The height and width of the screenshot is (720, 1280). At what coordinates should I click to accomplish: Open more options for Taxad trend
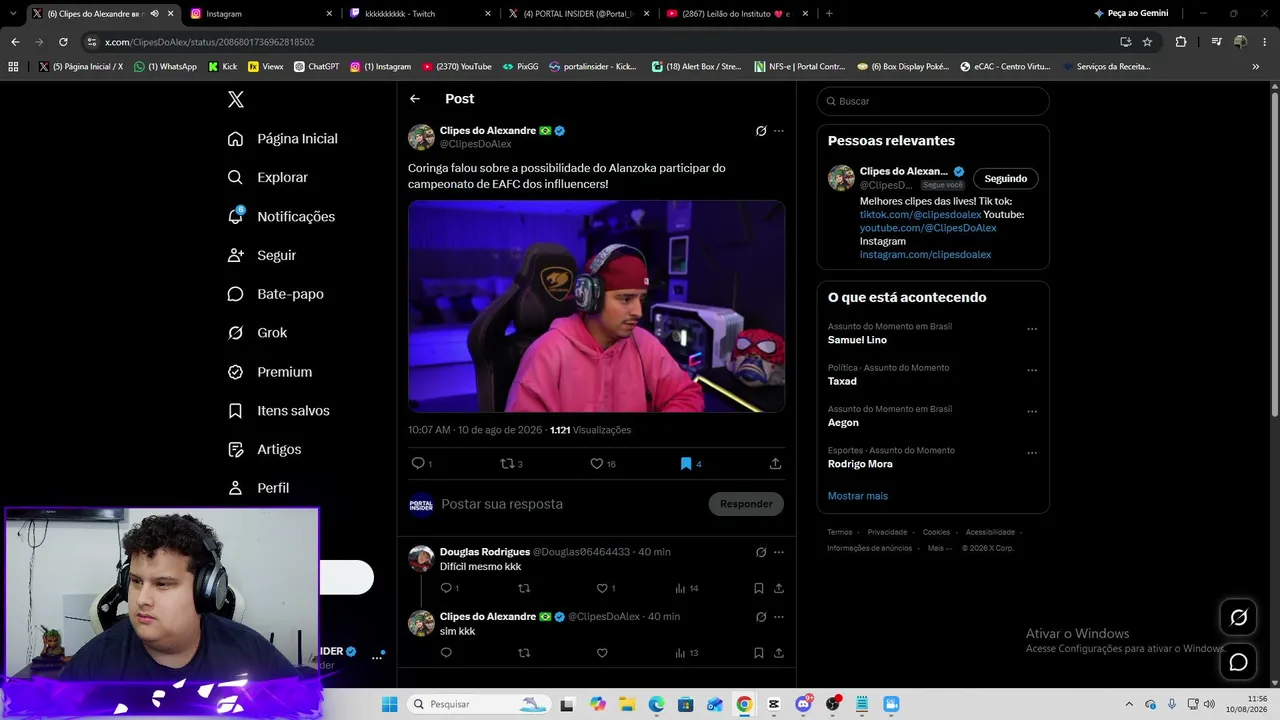pos(1032,370)
